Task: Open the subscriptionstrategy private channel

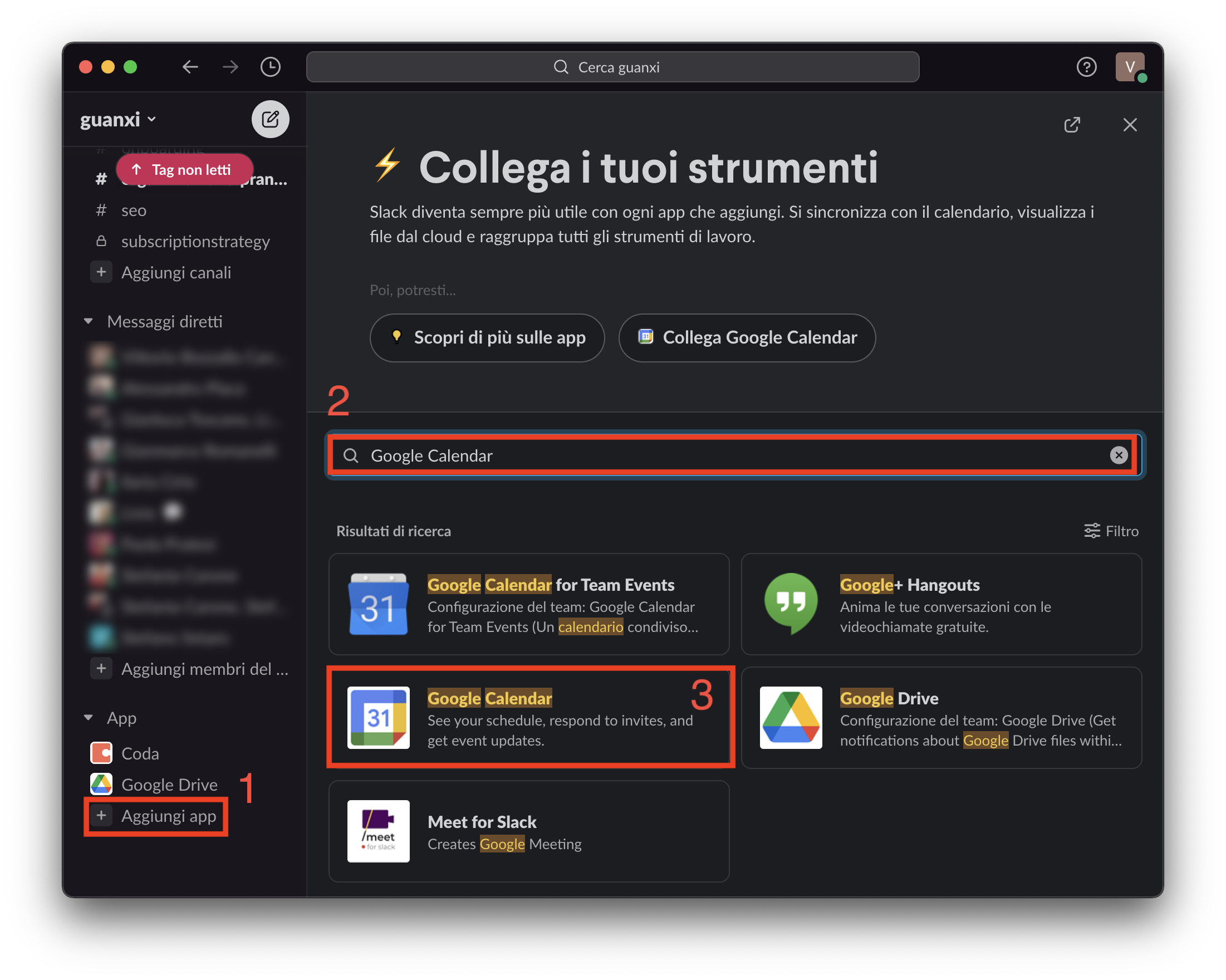Action: point(195,242)
